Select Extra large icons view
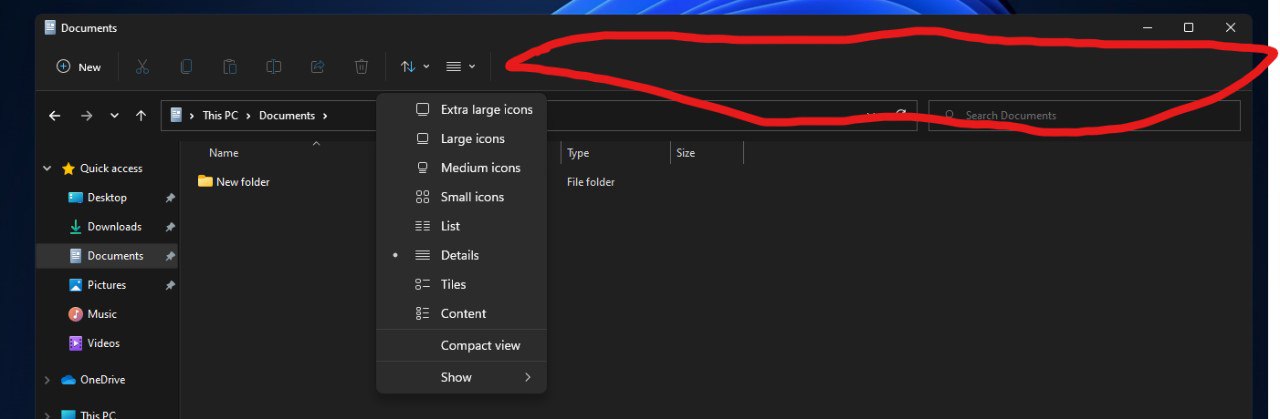 [x=462, y=109]
